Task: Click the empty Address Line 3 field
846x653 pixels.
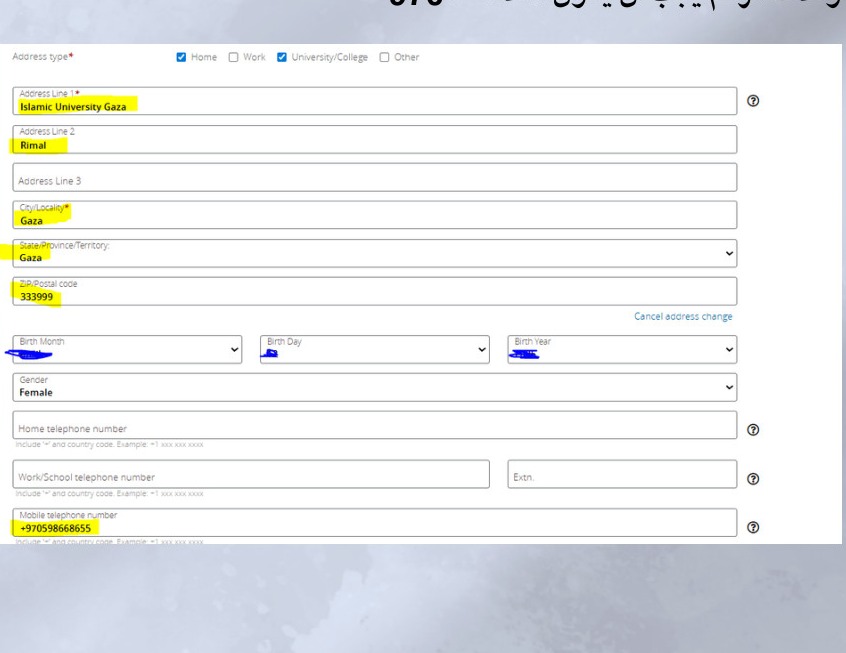Action: tap(374, 177)
